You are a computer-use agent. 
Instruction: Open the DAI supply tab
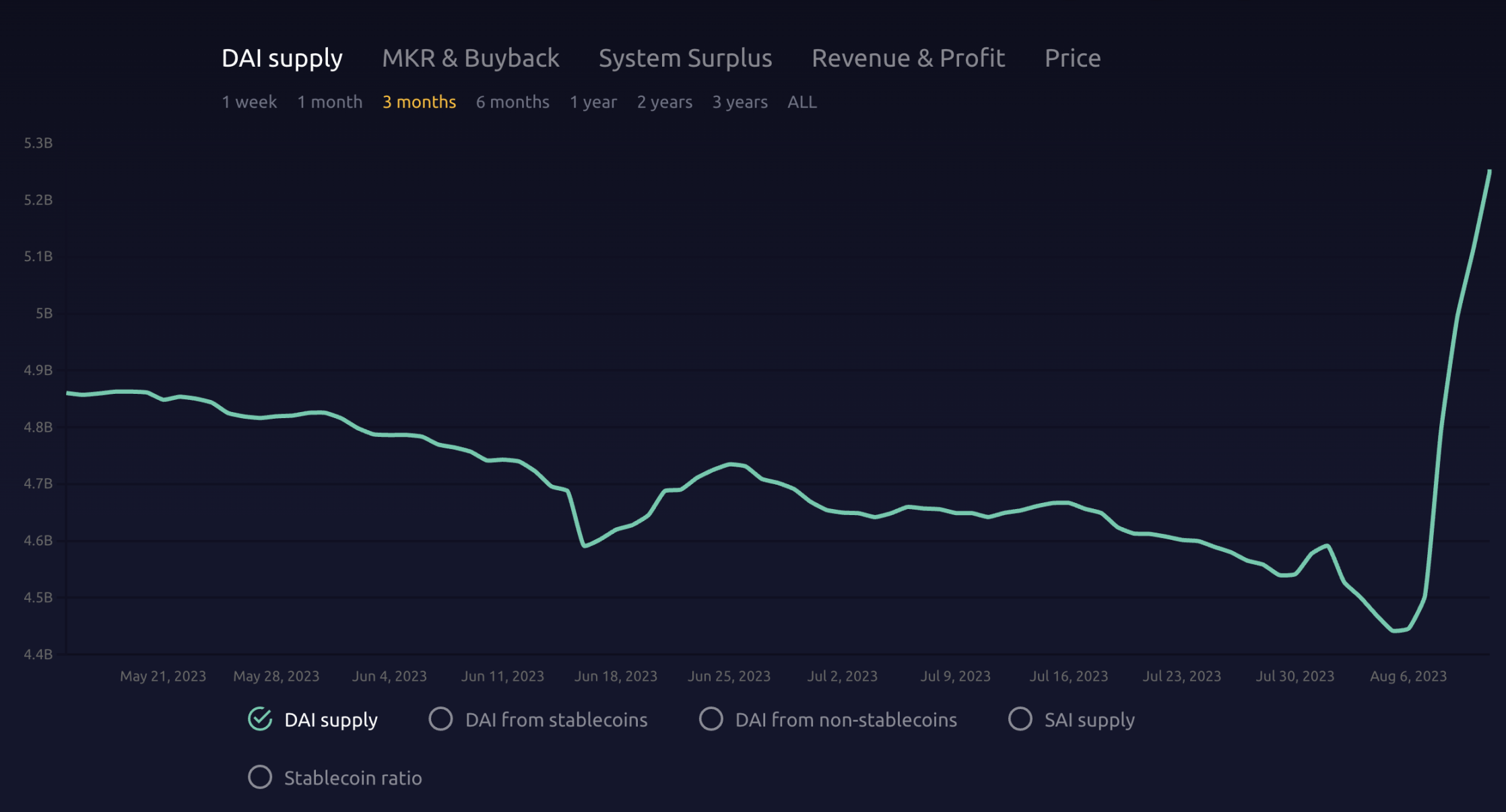point(282,59)
